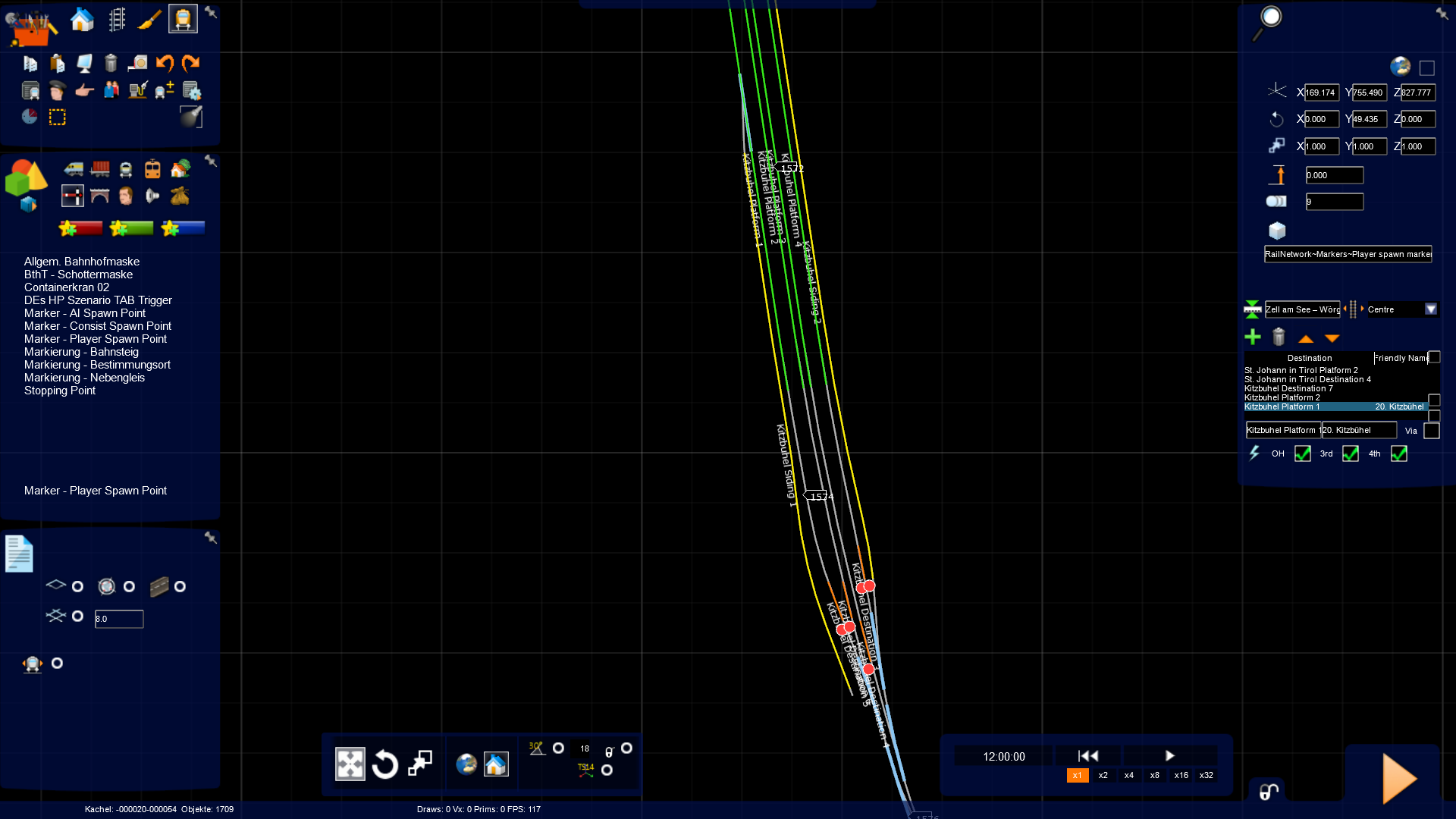Move destination up with orange arrow

click(1306, 338)
